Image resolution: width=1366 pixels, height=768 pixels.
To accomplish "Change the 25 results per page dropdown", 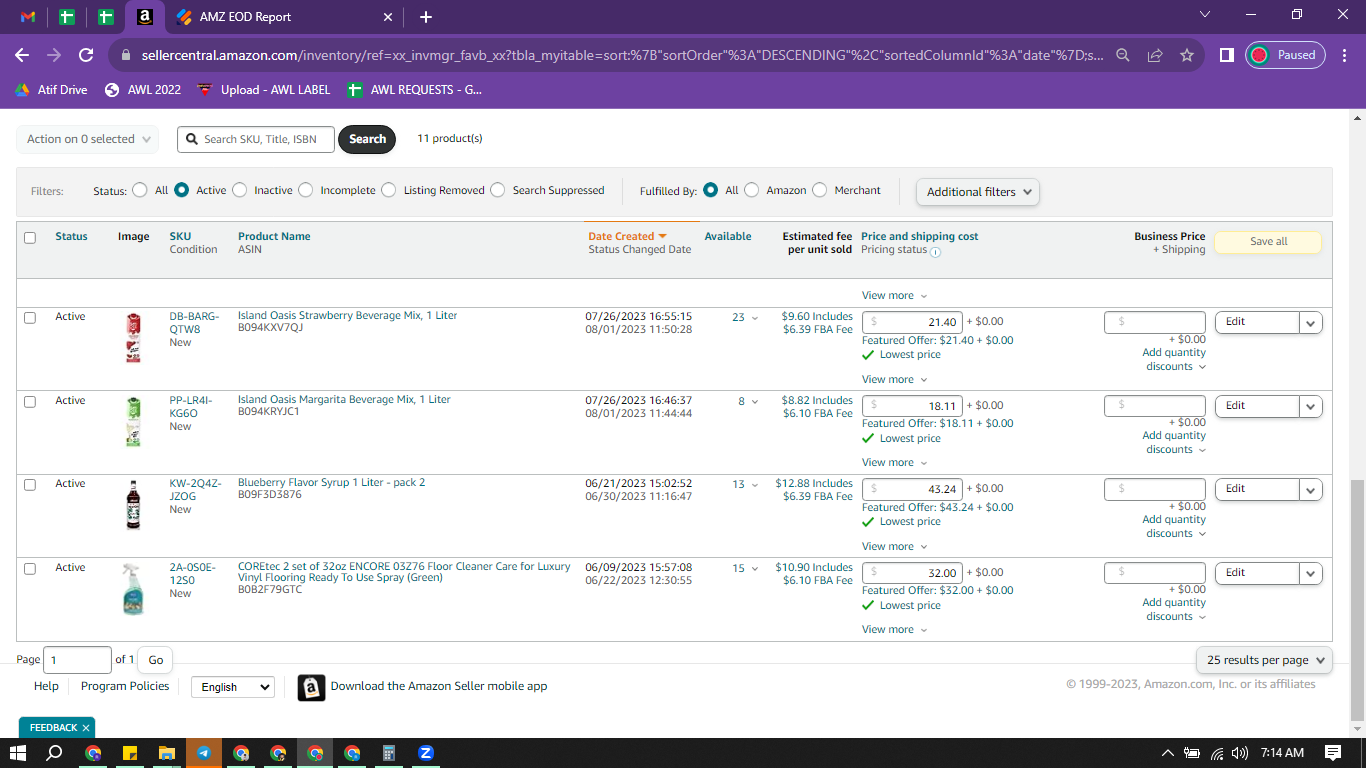I will point(1265,660).
